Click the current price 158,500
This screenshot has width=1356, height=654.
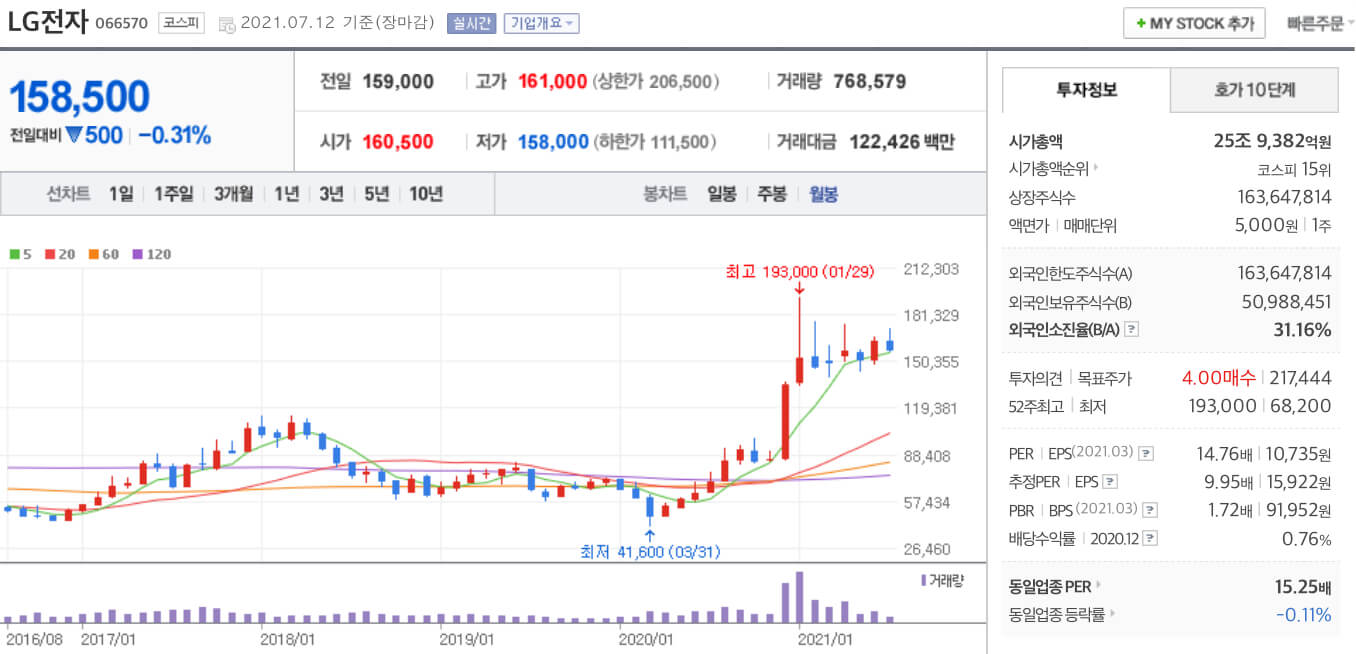79,96
